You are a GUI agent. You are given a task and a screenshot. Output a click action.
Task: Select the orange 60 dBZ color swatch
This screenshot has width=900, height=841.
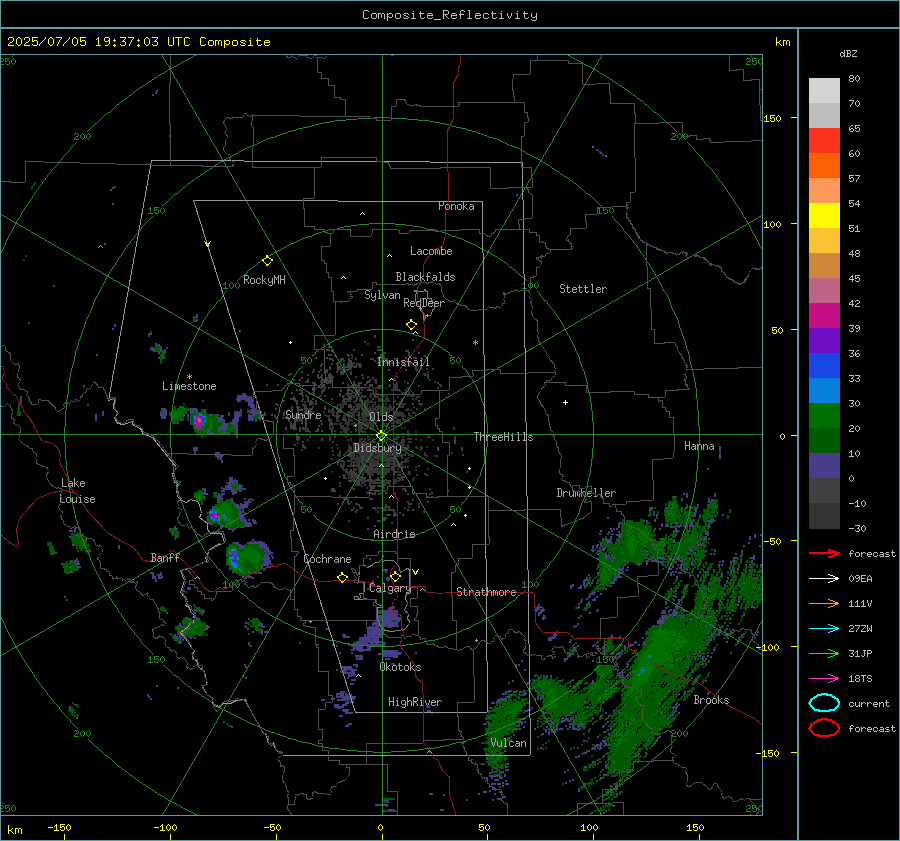click(824, 165)
